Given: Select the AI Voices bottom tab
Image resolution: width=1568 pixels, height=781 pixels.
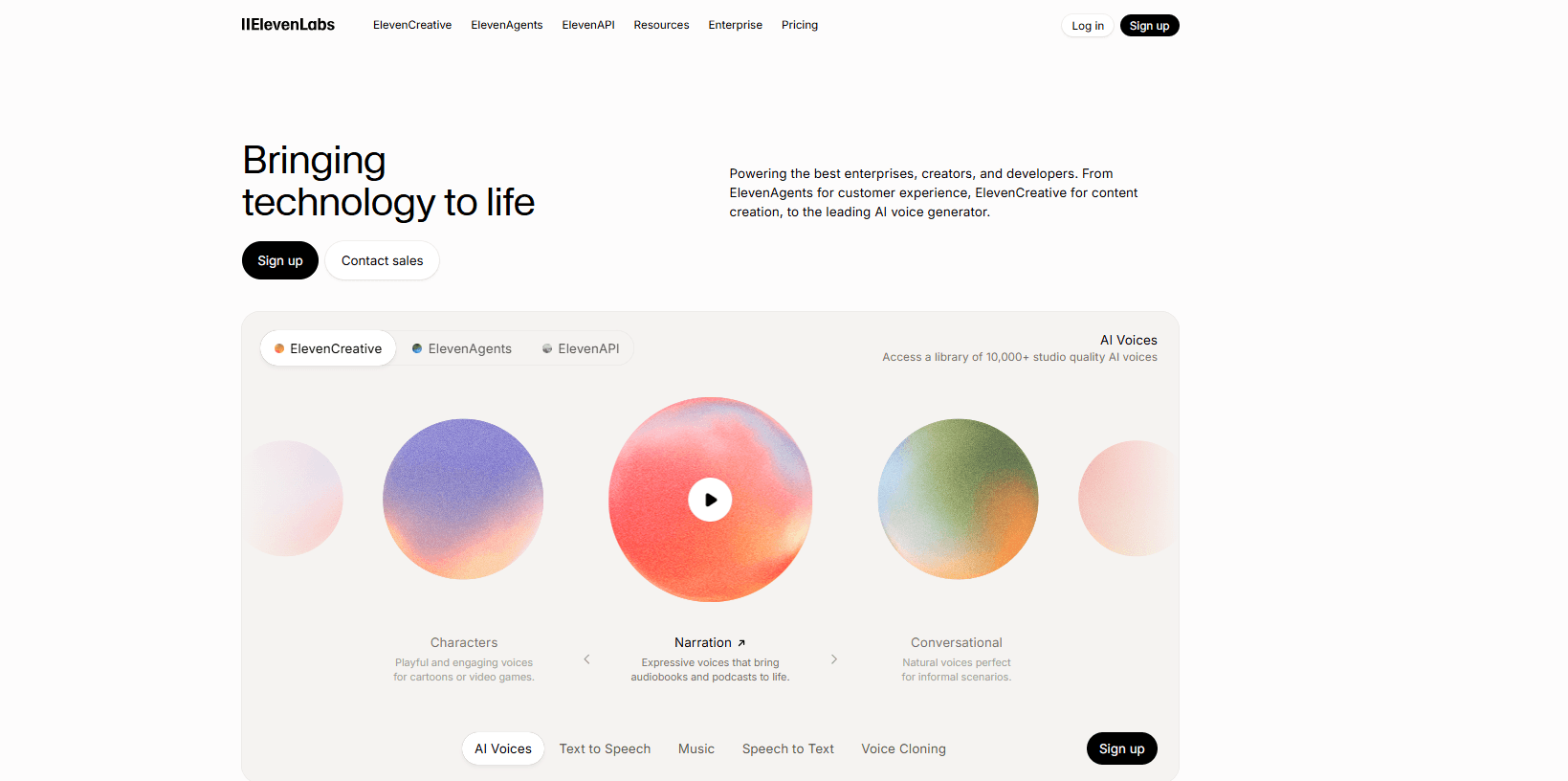Looking at the screenshot, I should [503, 748].
